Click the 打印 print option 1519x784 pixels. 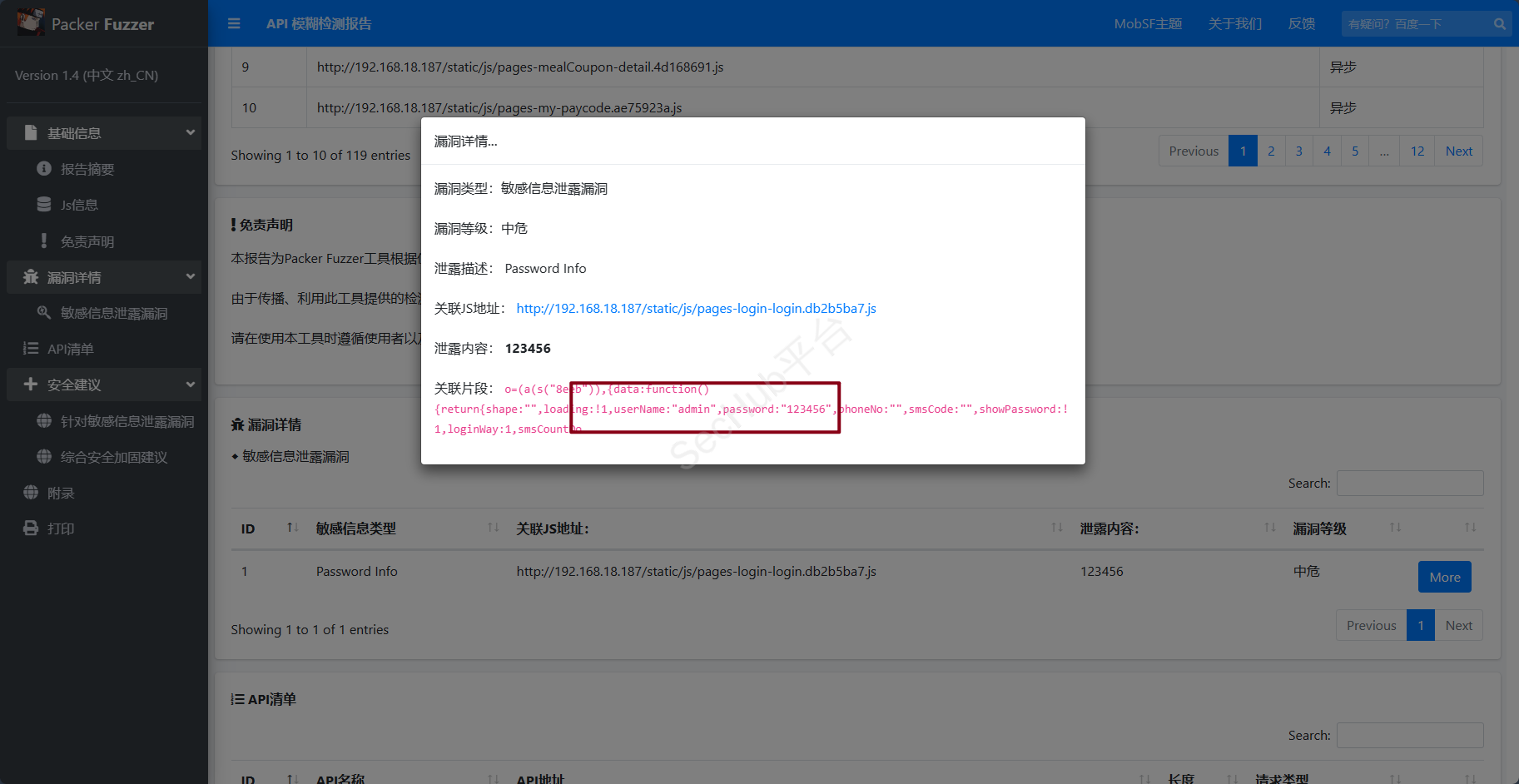60,528
